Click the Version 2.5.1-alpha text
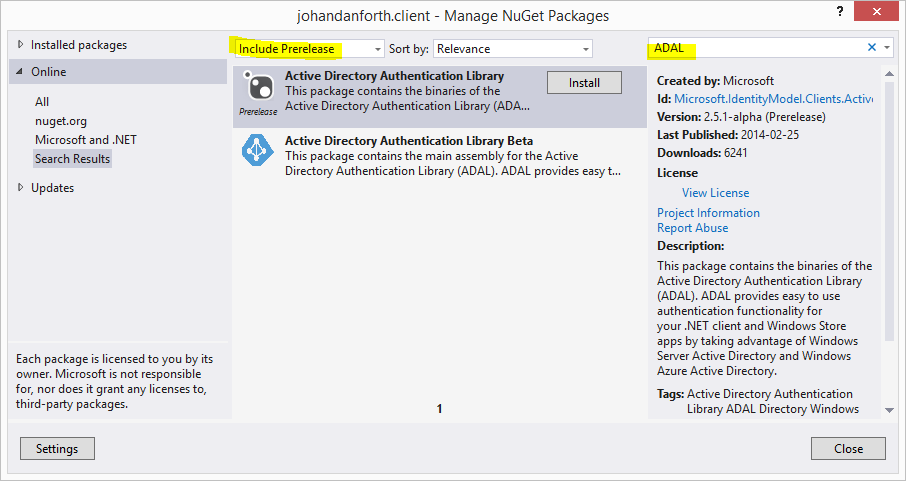Viewport: 906px width, 481px height. 741,117
